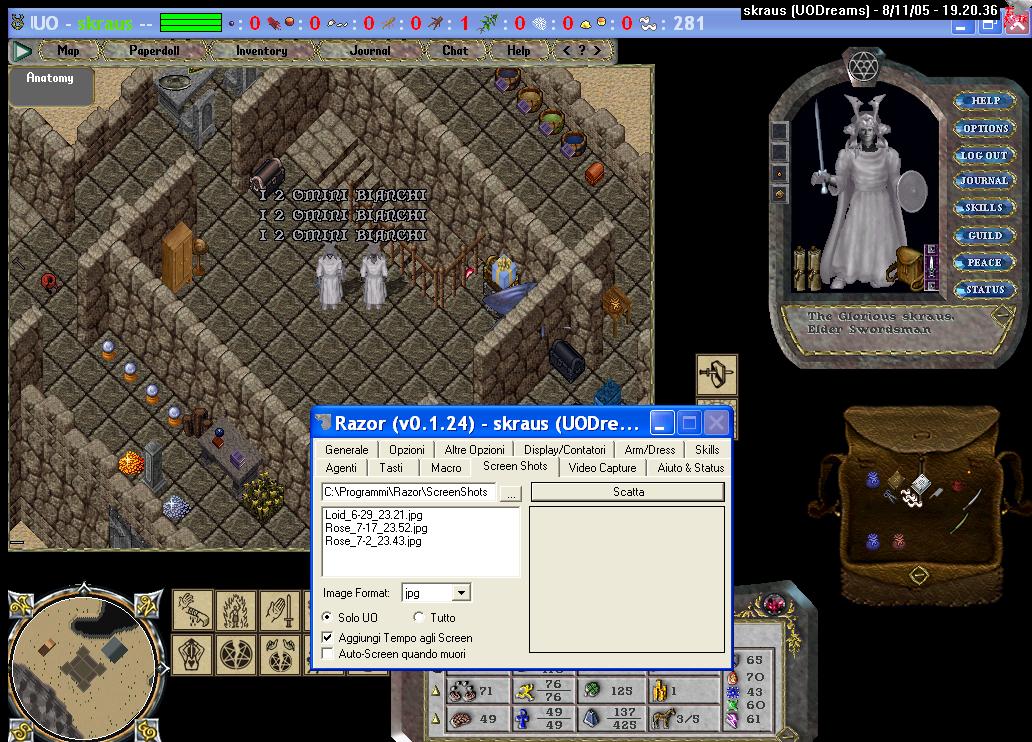Toggle the stat lock arrow beside brain icon
Image resolution: width=1032 pixels, height=742 pixels.
tap(436, 719)
